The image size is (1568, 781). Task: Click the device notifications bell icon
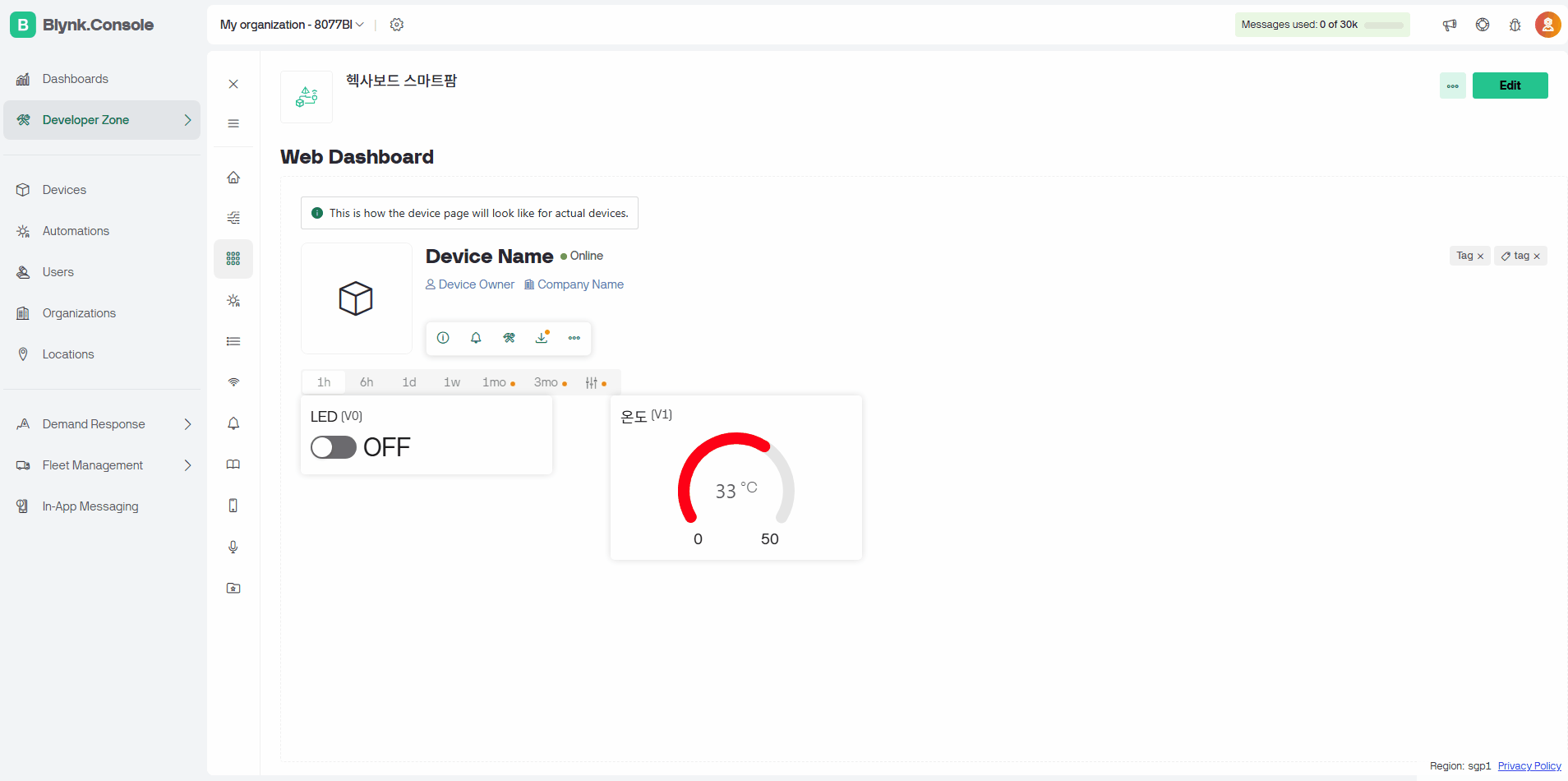[x=476, y=338]
